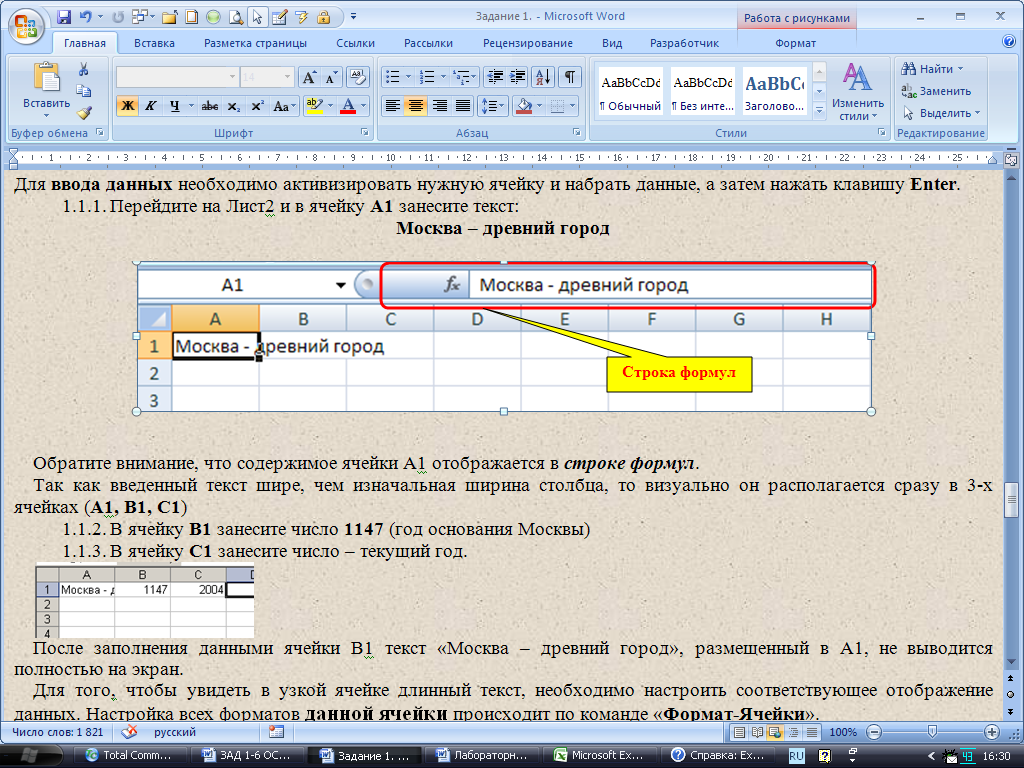Viewport: 1024px width, 768px height.
Task: Save the document from the quick access toolbar
Action: point(64,17)
